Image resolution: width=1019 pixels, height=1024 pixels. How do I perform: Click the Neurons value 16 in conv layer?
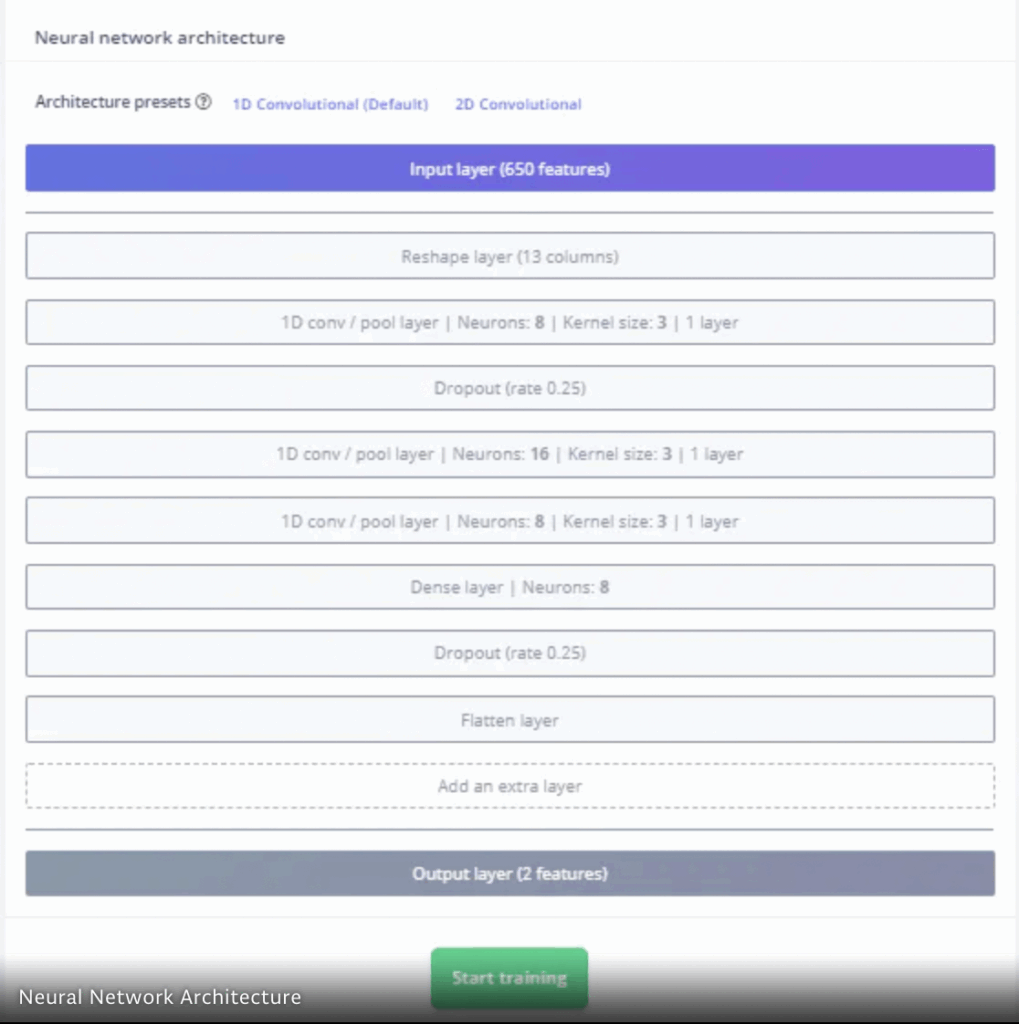[540, 454]
